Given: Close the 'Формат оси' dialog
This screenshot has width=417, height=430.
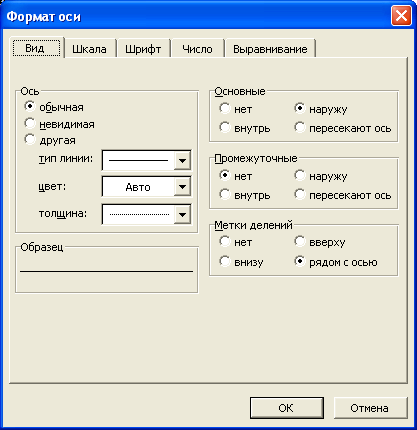Looking at the screenshot, I should click(x=401, y=15).
